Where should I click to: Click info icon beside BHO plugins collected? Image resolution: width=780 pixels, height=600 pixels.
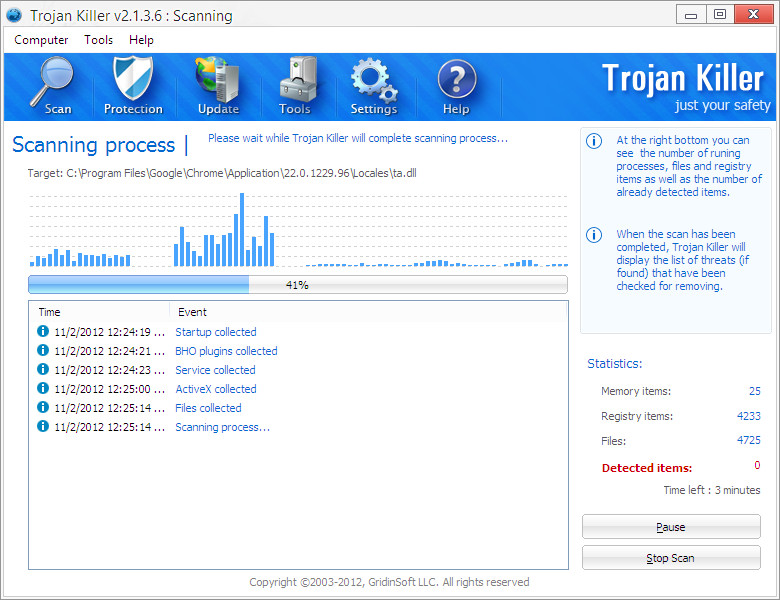(x=43, y=350)
